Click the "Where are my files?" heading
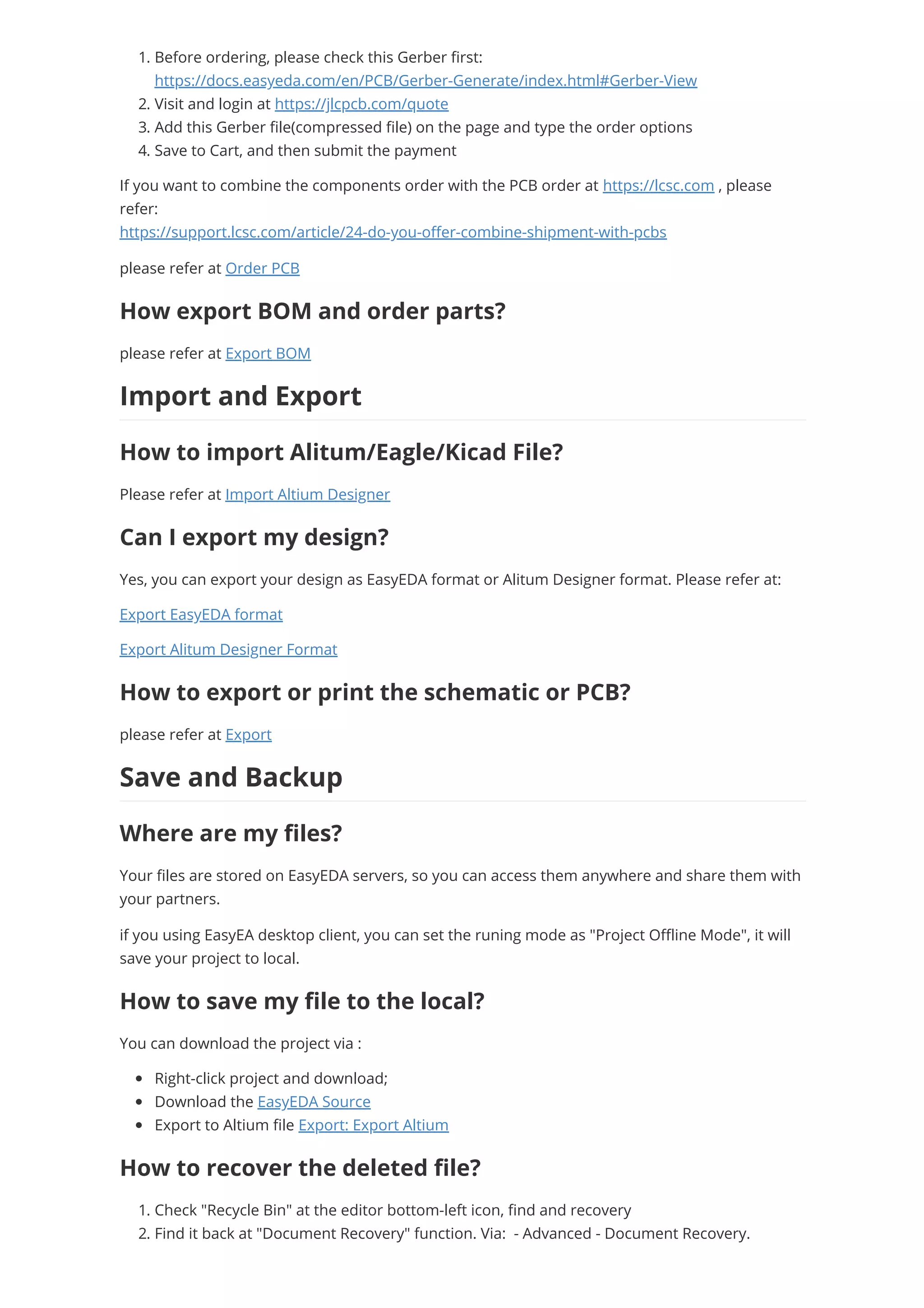 tap(231, 834)
